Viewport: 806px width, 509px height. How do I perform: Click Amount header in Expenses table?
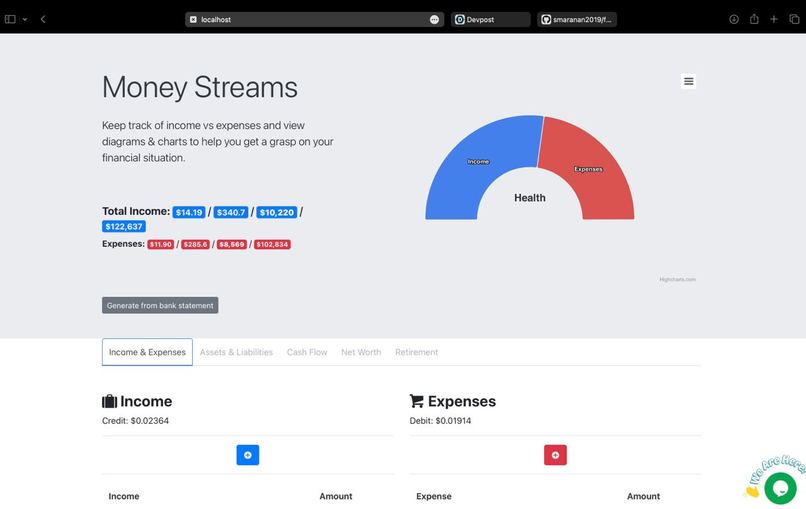[x=643, y=496]
